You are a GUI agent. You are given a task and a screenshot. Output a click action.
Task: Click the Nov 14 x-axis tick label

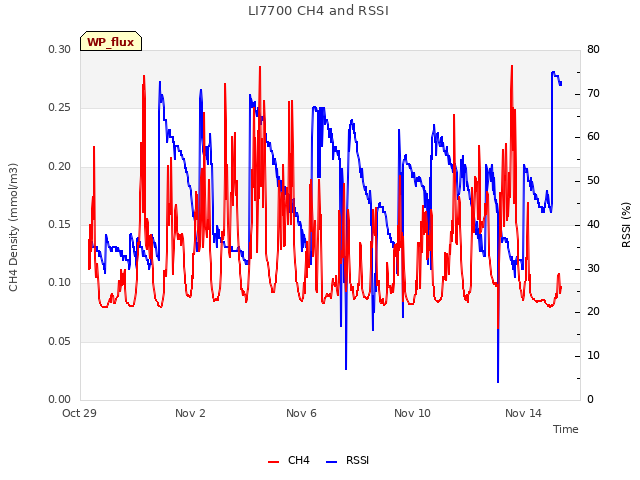523,413
